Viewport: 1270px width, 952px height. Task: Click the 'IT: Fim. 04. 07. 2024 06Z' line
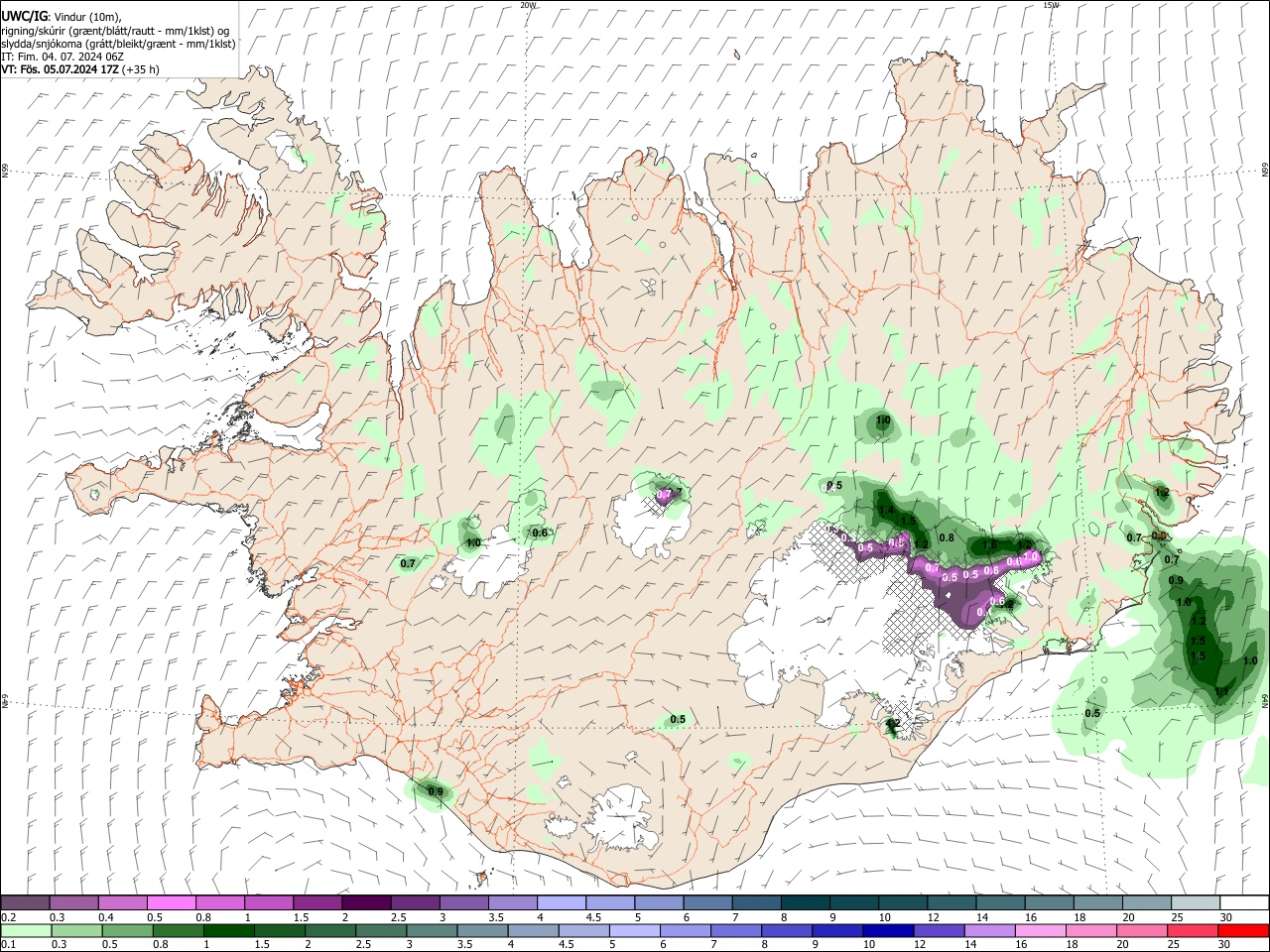point(63,57)
